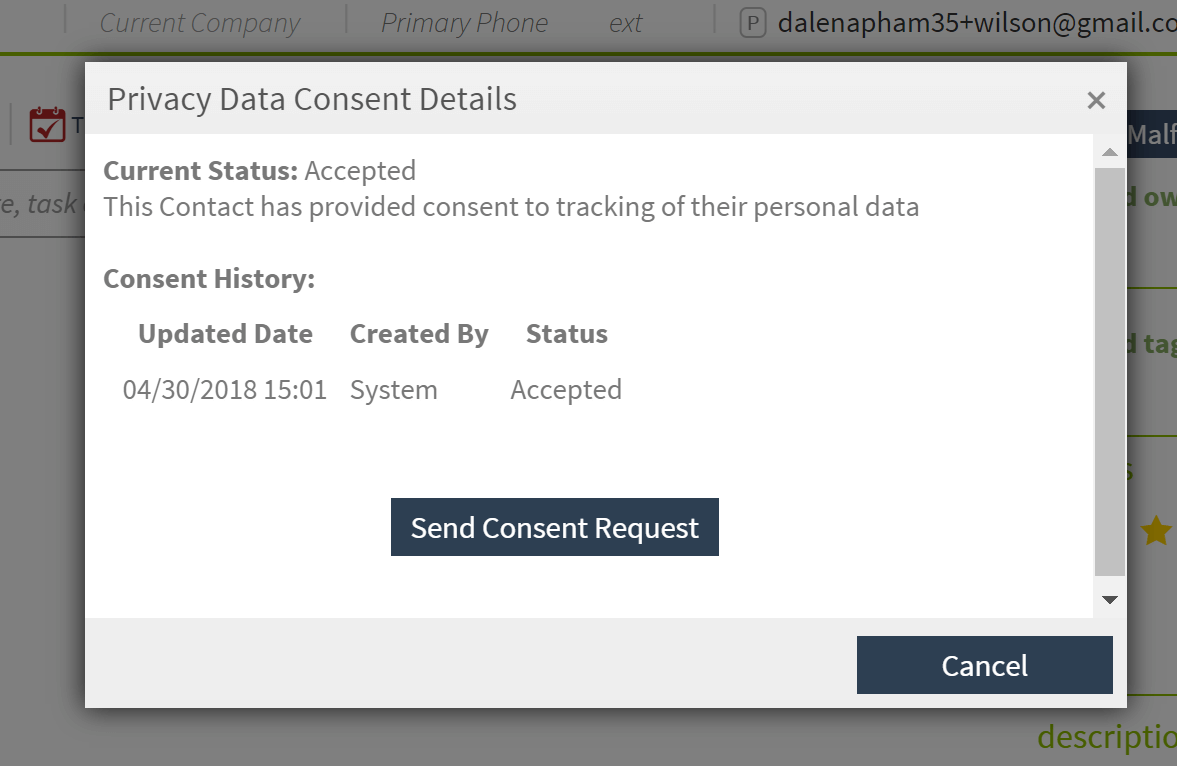Click the green description text
The image size is (1177, 766).
pos(1106,737)
